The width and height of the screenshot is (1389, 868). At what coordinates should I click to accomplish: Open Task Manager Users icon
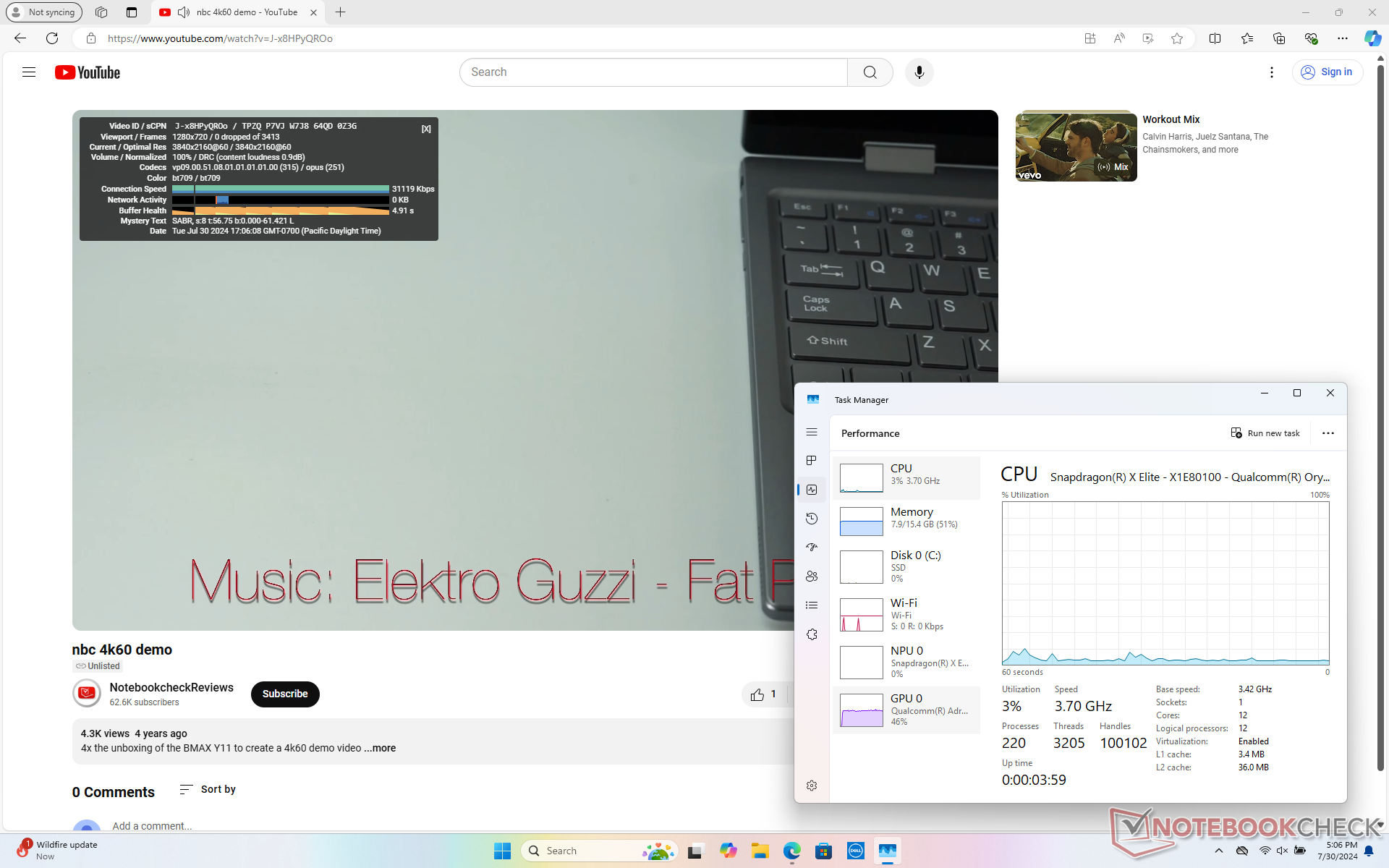(812, 576)
